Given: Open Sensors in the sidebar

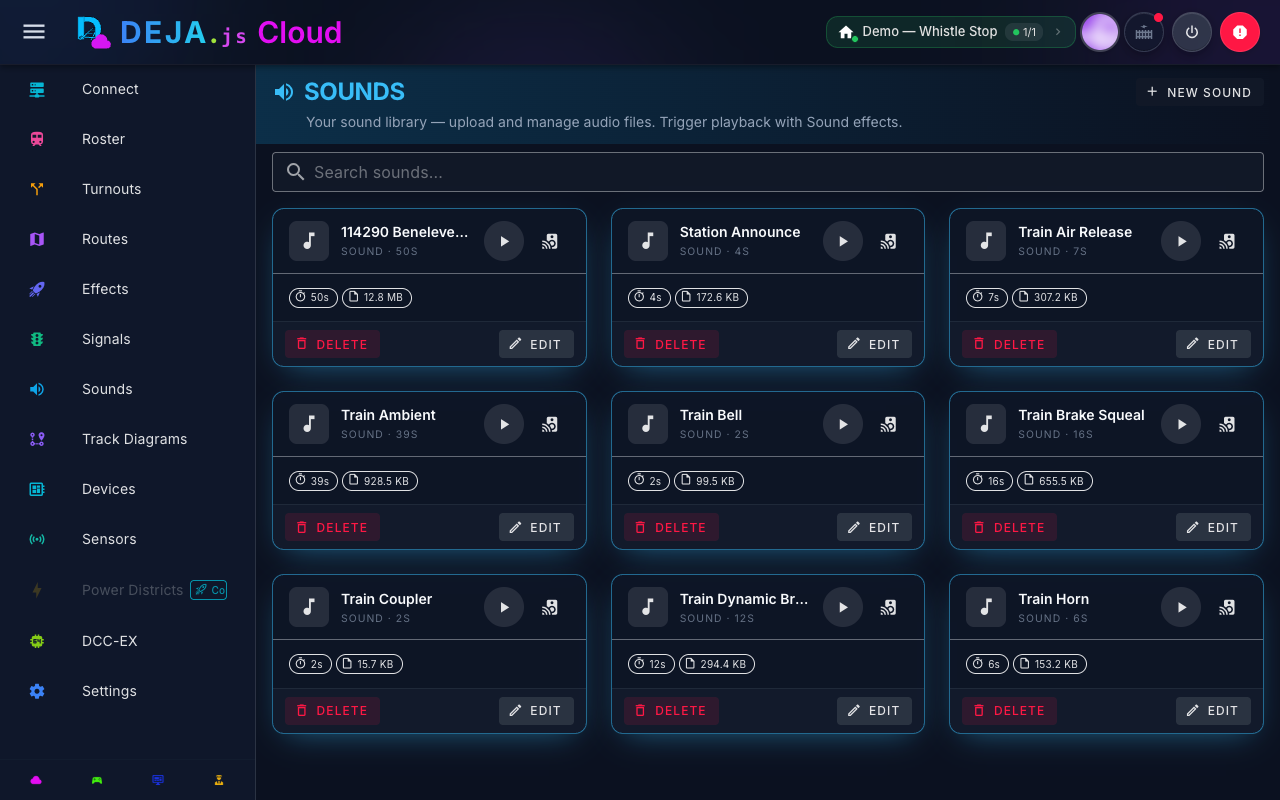Looking at the screenshot, I should (128, 539).
